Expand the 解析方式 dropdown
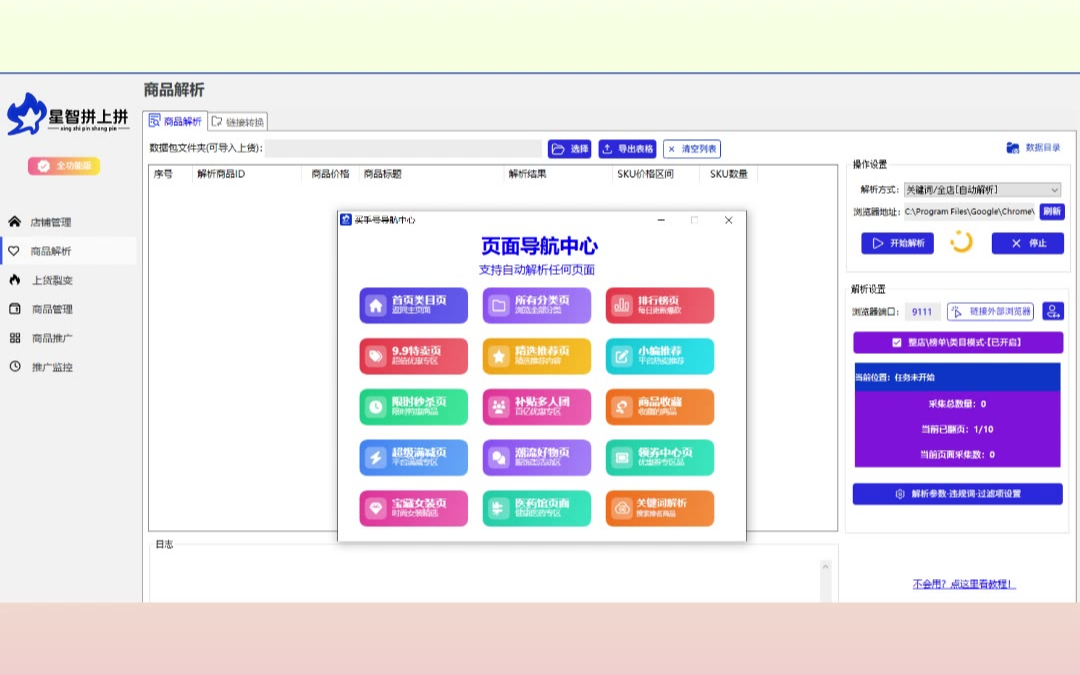 tap(1054, 190)
